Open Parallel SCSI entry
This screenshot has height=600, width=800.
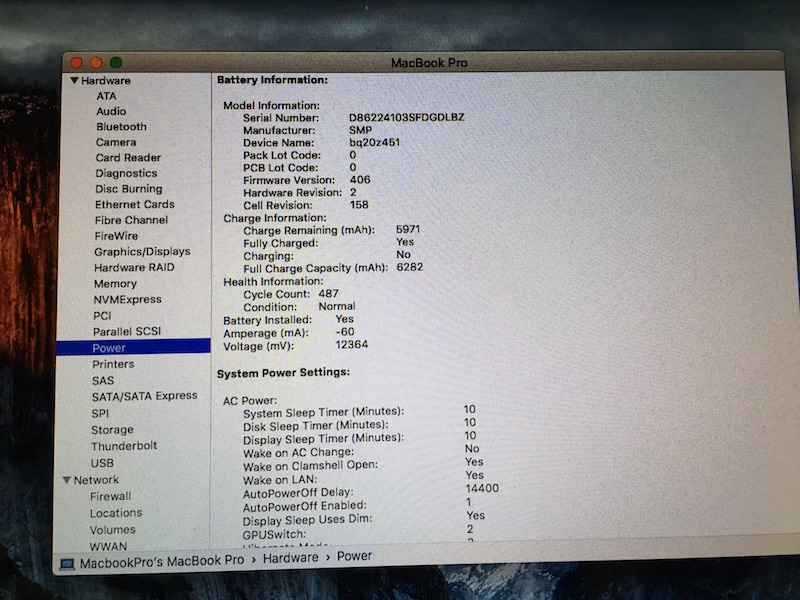[x=127, y=332]
